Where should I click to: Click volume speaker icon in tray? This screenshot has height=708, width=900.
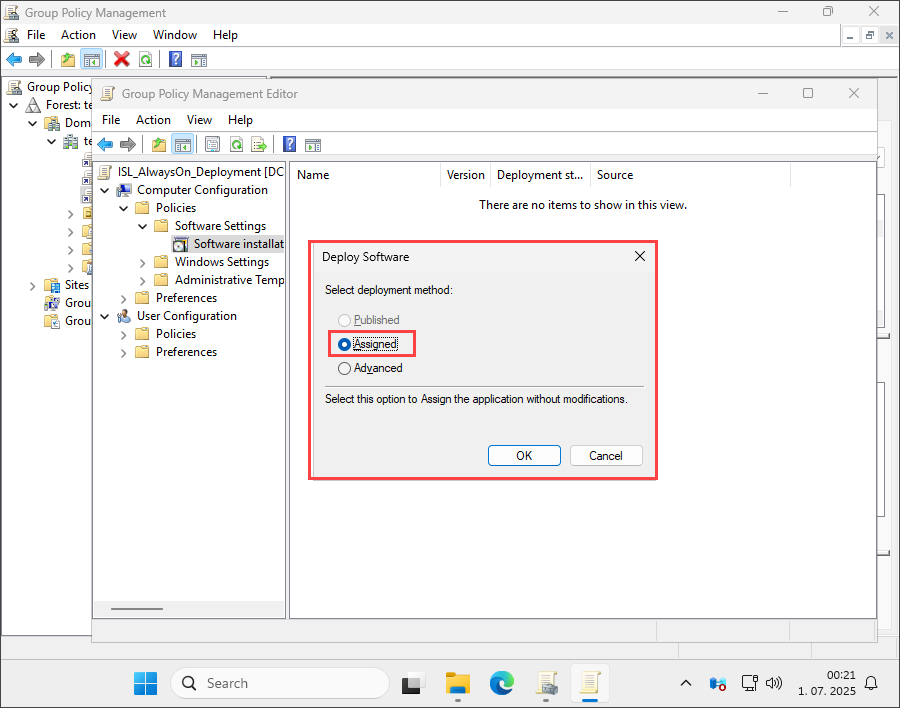[774, 683]
